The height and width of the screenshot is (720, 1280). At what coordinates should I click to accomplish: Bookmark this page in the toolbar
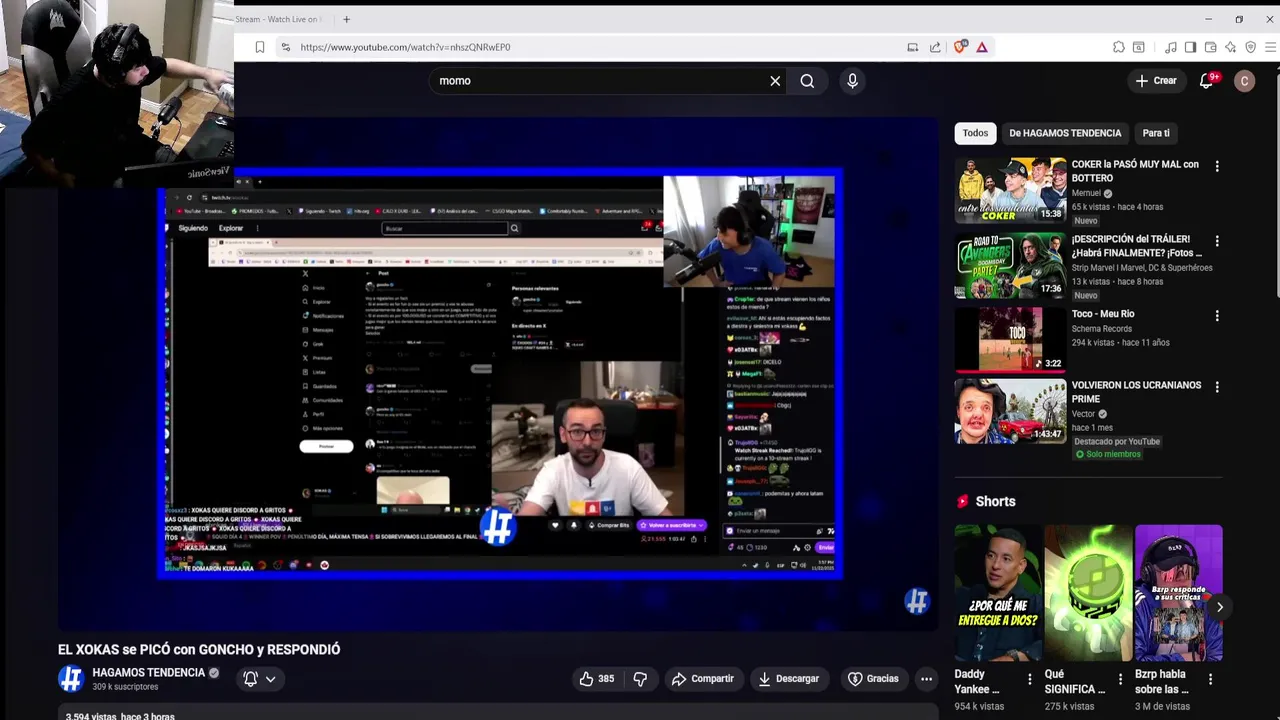[x=260, y=47]
